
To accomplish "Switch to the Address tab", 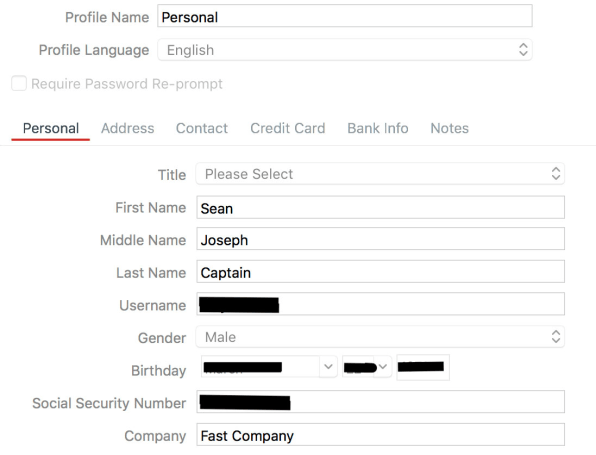I will (x=127, y=128).
